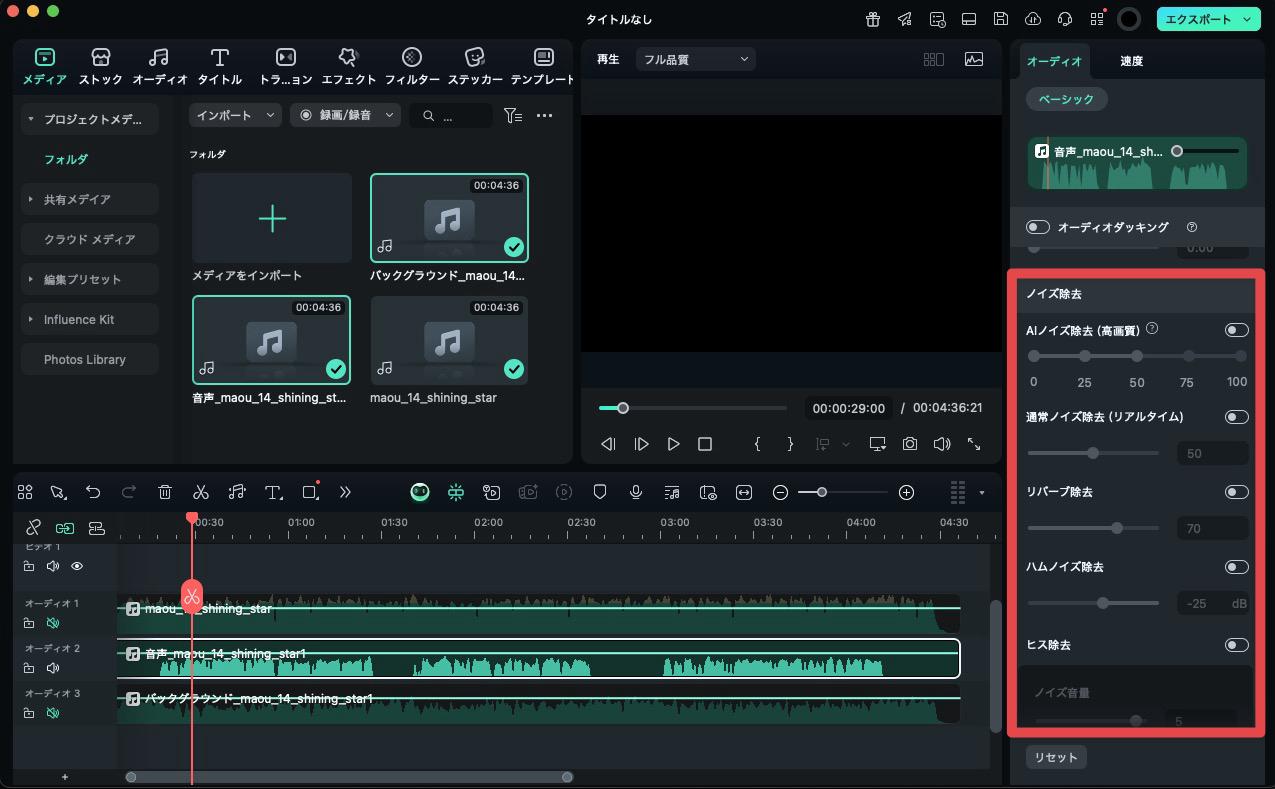
Task: Open the playback quality (フル品質) dropdown
Action: [695, 60]
